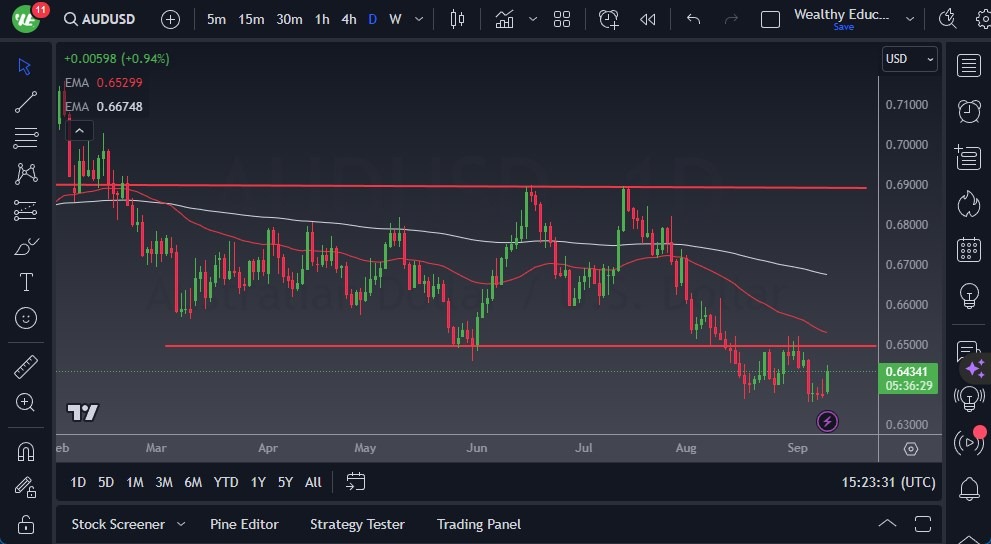The height and width of the screenshot is (544, 991).
Task: Click the bar replay rewind icon
Action: tap(648, 19)
